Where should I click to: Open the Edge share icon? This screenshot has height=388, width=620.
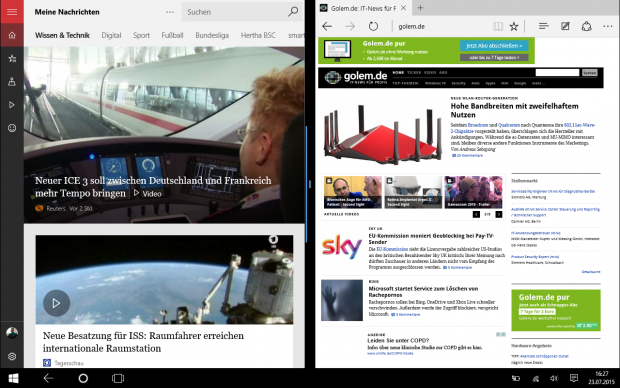586,26
